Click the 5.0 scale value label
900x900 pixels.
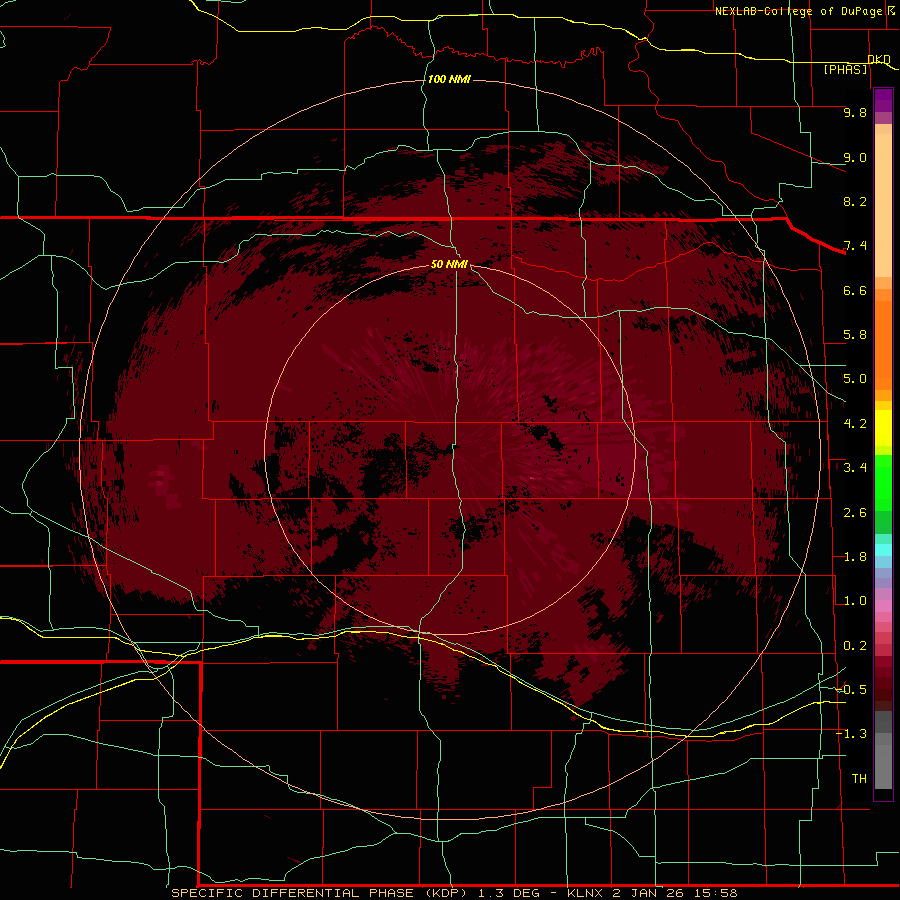(855, 379)
